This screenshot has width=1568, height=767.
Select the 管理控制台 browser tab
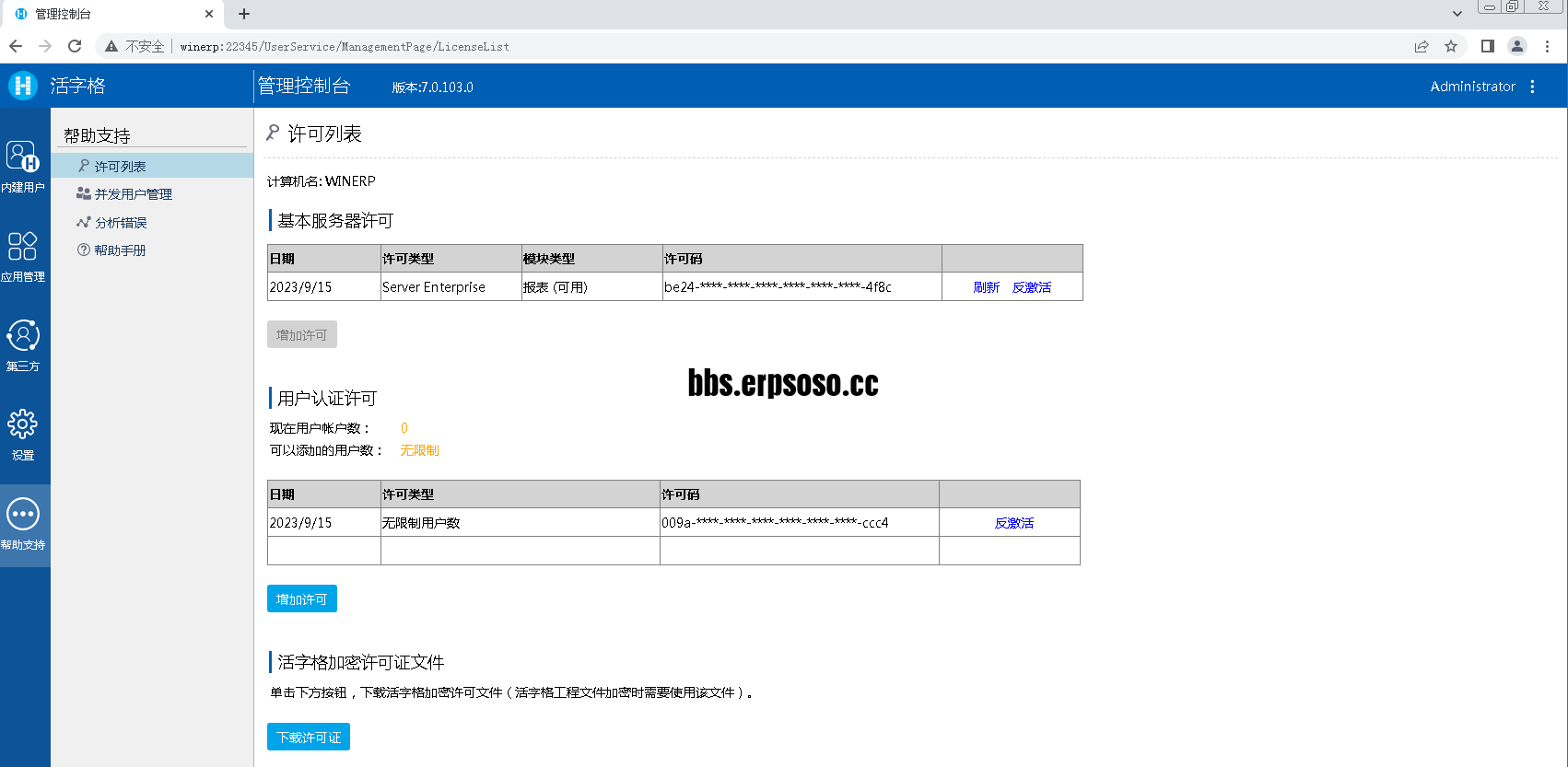(111, 14)
